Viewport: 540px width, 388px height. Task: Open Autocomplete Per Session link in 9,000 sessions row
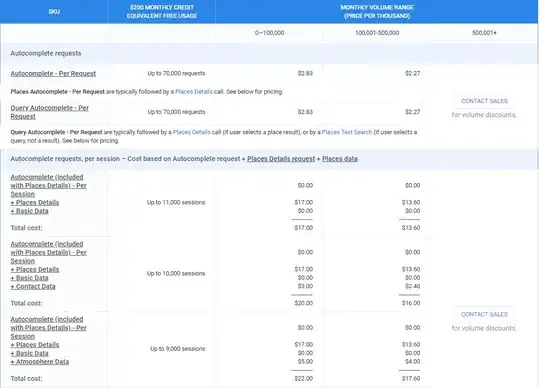point(49,328)
